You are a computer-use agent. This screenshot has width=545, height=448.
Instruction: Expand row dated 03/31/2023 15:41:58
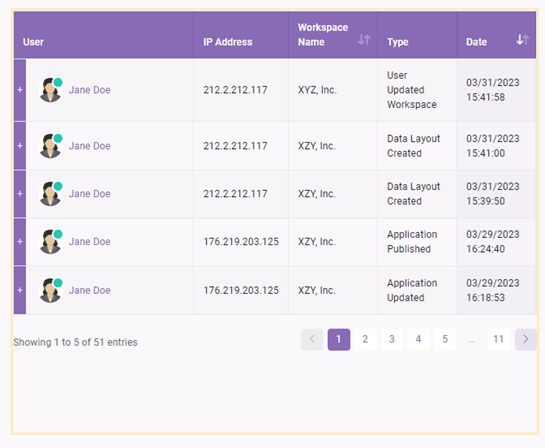(20, 90)
